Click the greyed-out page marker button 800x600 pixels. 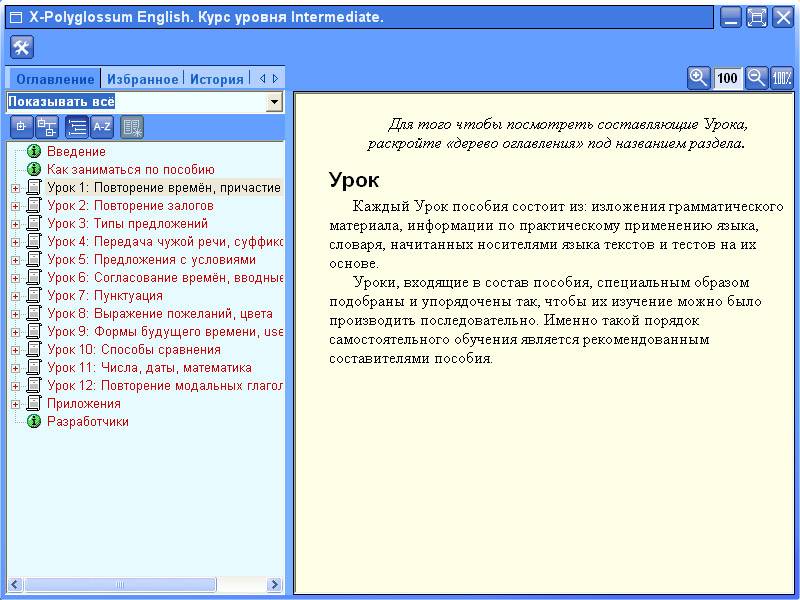(132, 127)
